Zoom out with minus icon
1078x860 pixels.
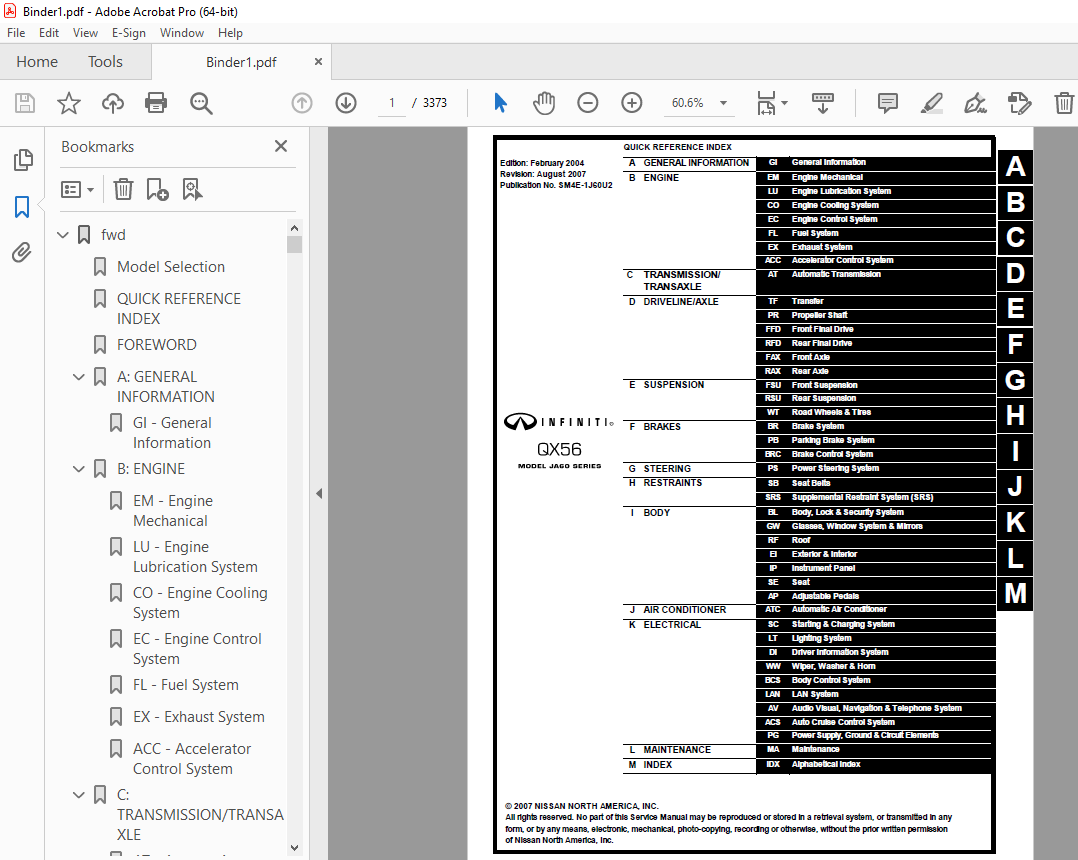coord(588,103)
